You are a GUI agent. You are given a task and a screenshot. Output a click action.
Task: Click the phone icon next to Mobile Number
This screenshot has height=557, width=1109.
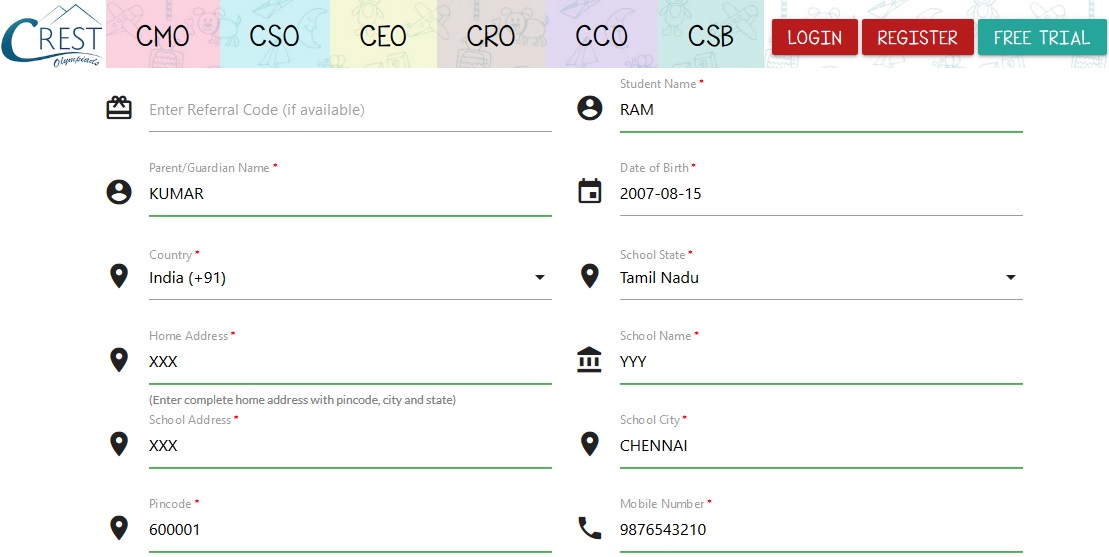(590, 528)
